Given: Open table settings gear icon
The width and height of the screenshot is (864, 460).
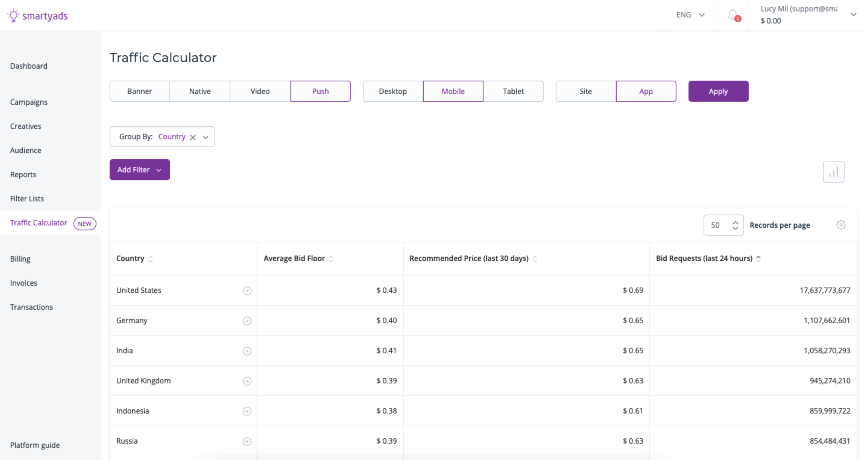Looking at the screenshot, I should [x=841, y=225].
